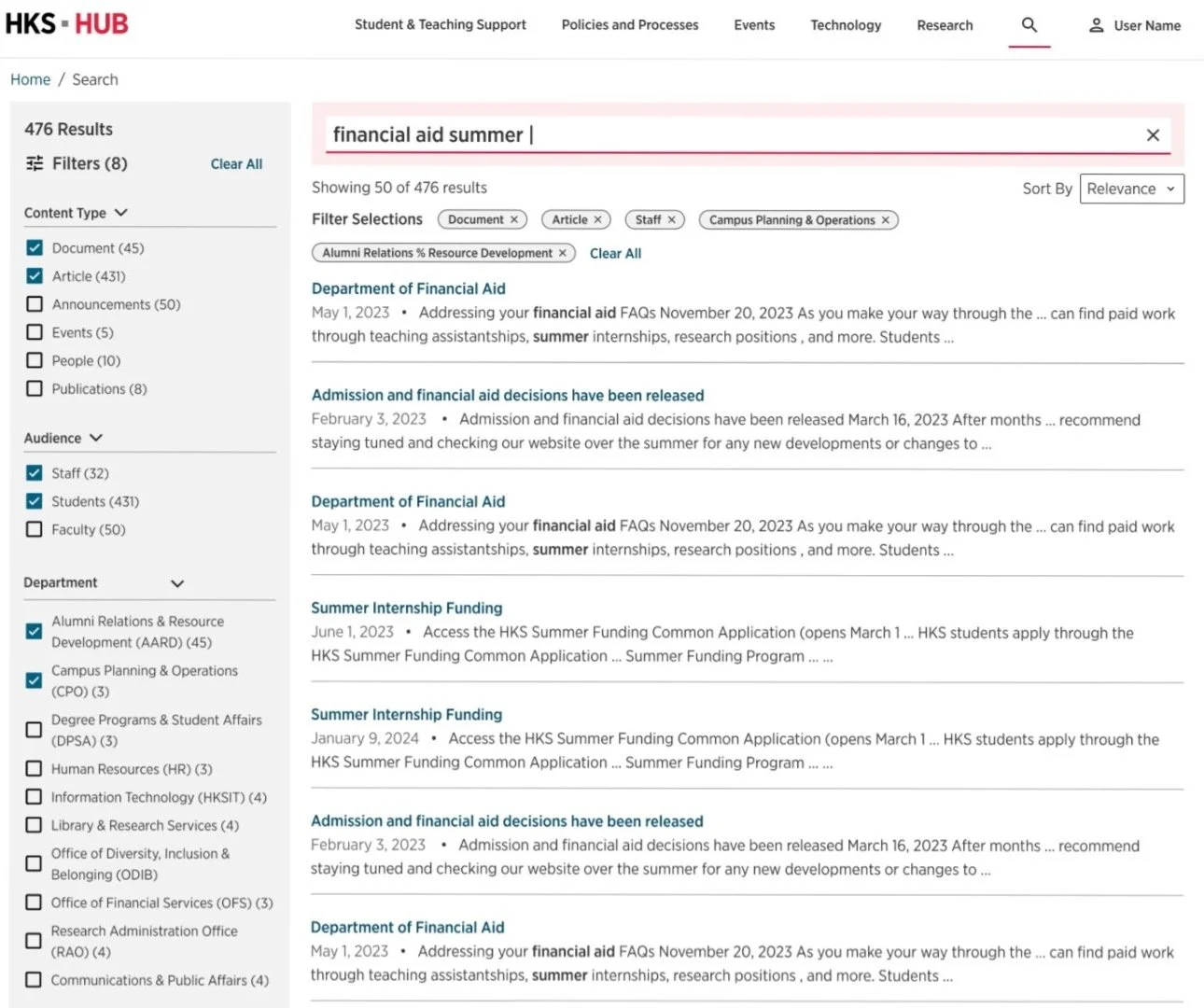The width and height of the screenshot is (1204, 1008).
Task: Open Student & Teaching Support menu
Action: [441, 25]
